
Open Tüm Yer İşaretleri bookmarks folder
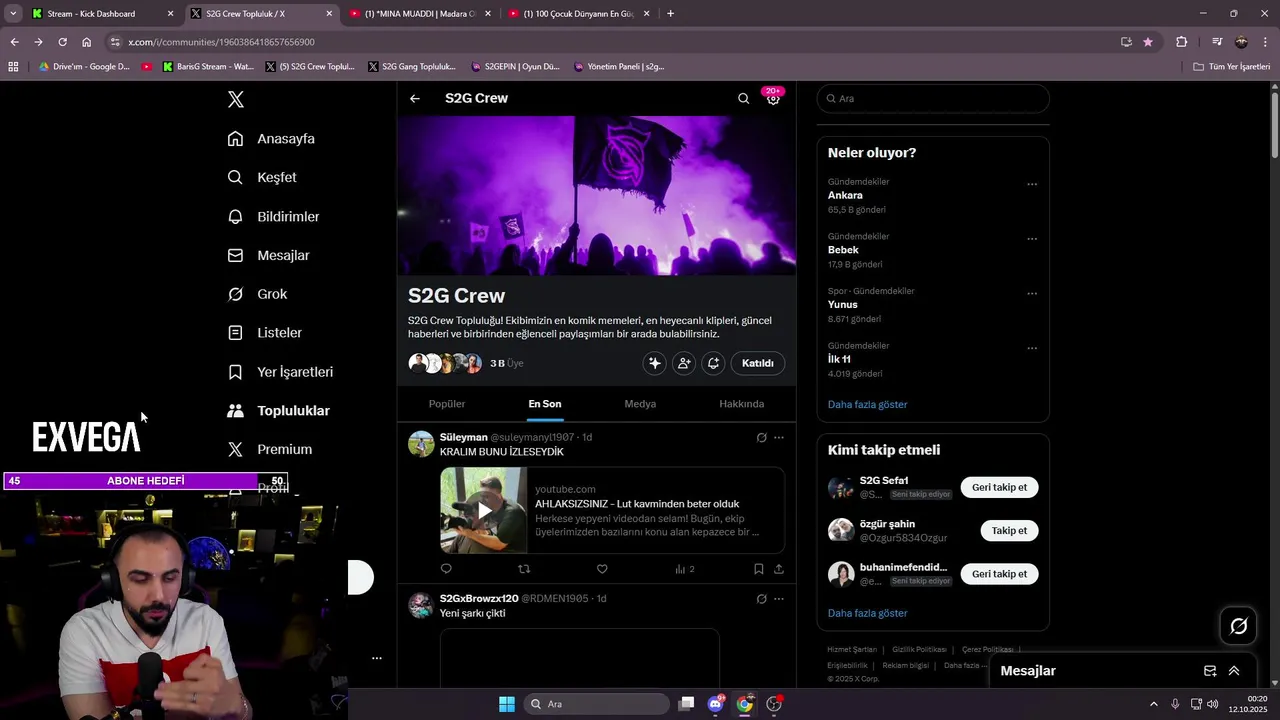point(1232,67)
